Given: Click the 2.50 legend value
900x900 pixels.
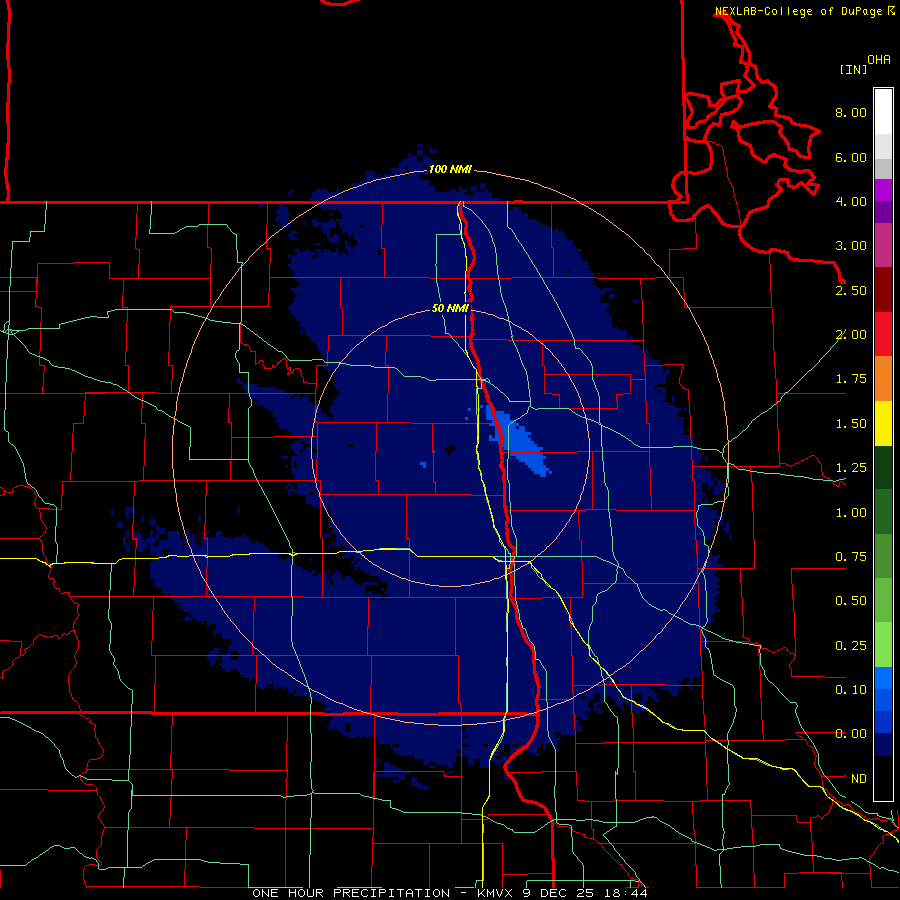Looking at the screenshot, I should point(851,290).
